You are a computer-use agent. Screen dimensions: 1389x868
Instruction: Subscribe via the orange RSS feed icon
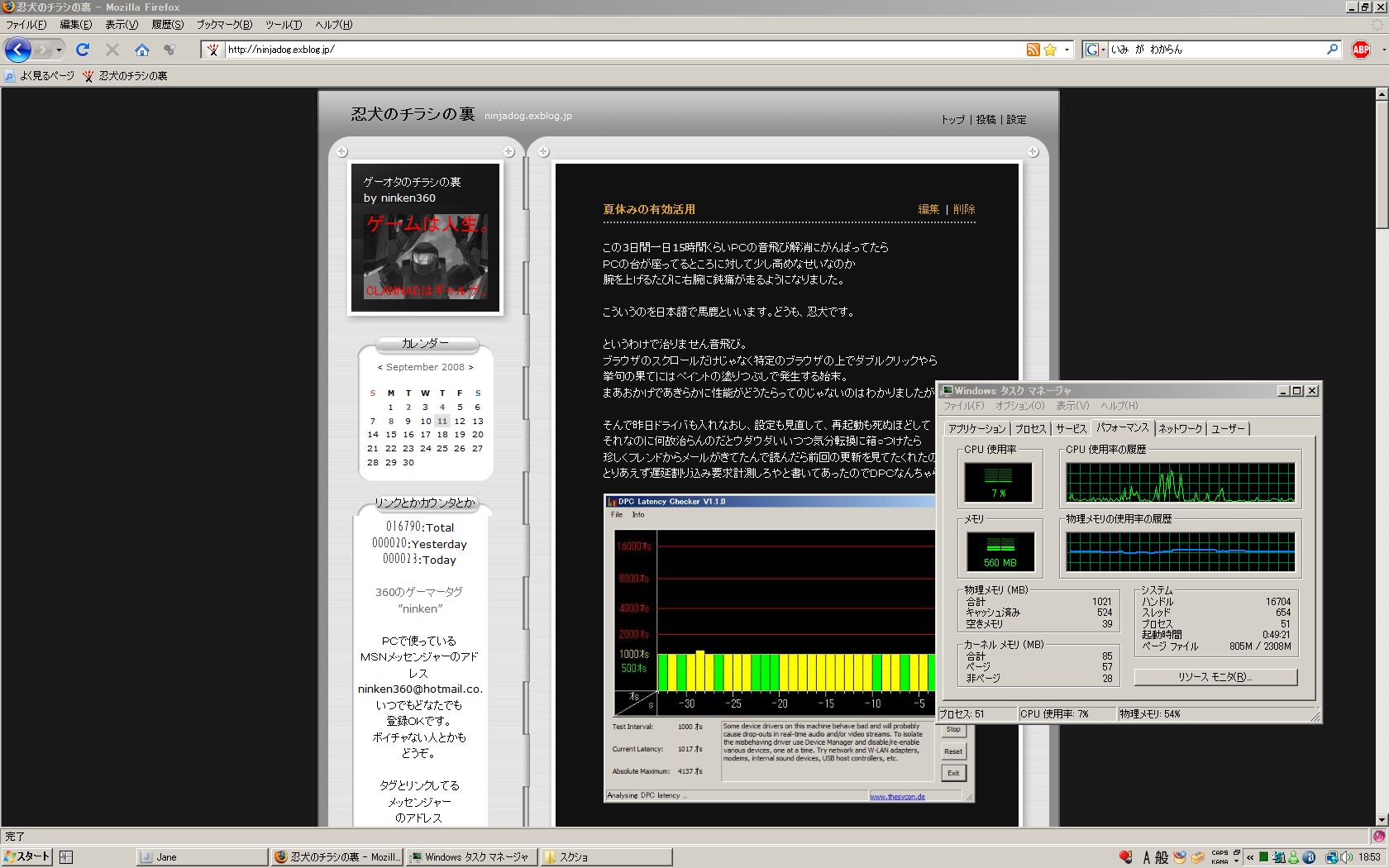tap(1033, 50)
